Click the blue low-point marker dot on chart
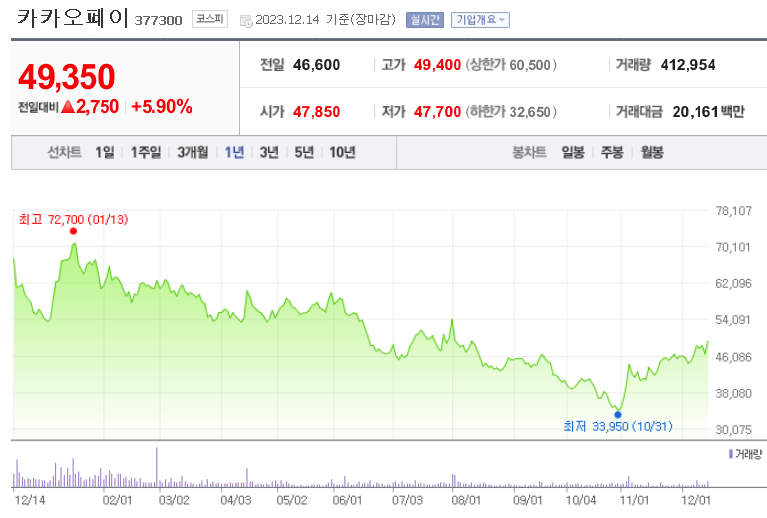767x518 pixels. click(x=618, y=415)
